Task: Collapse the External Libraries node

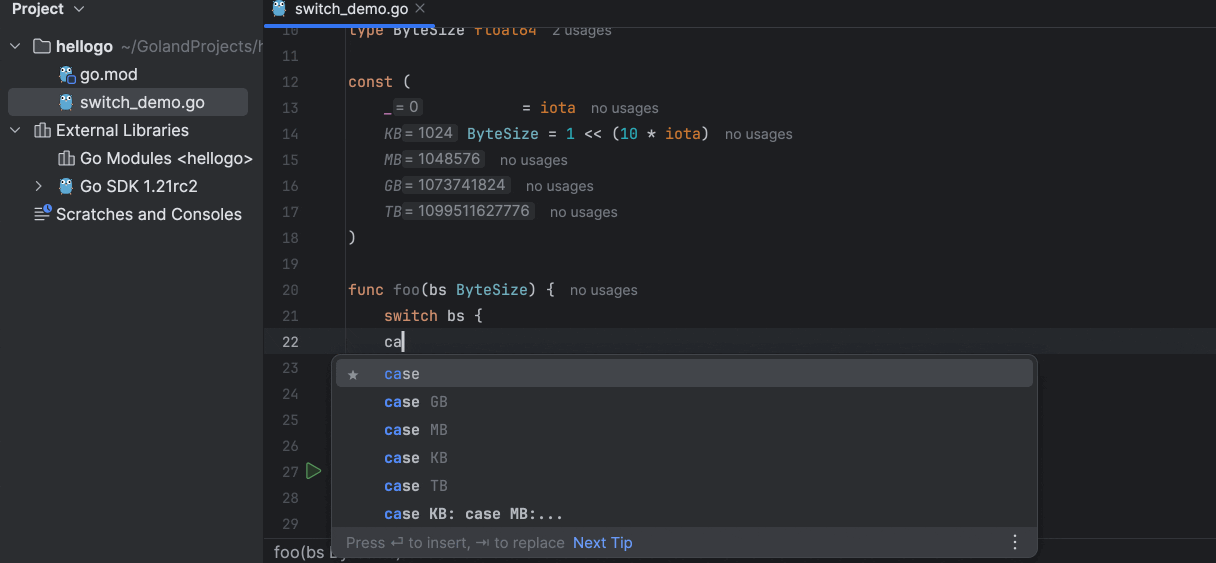Action: [15, 130]
